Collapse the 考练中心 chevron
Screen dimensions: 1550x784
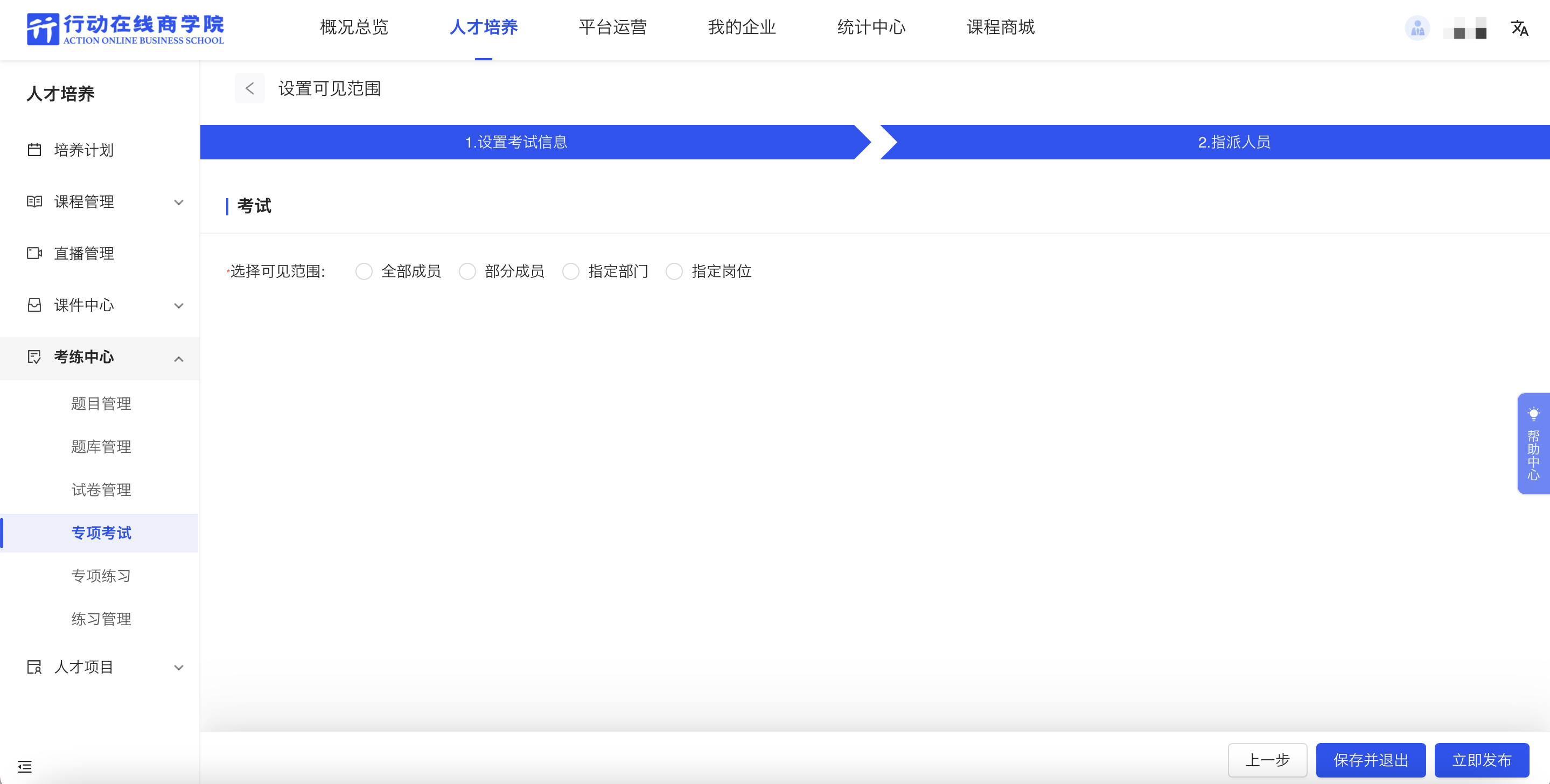(179, 359)
